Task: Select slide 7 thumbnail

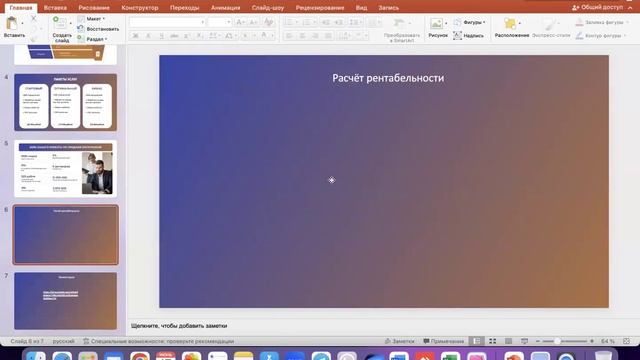Action: coord(65,301)
